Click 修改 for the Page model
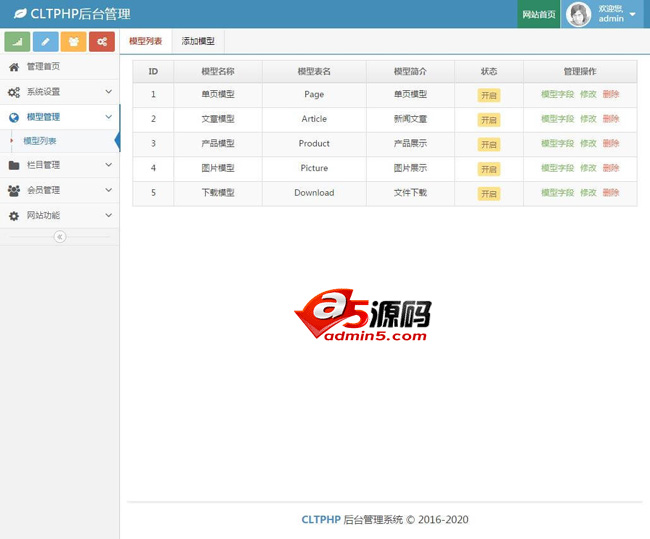650x539 pixels. click(x=588, y=94)
